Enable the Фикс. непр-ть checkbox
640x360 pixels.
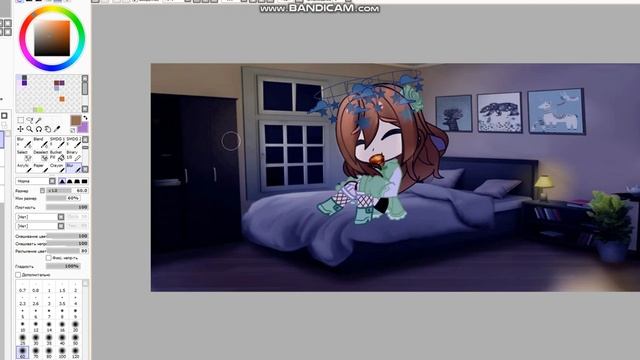tap(49, 258)
